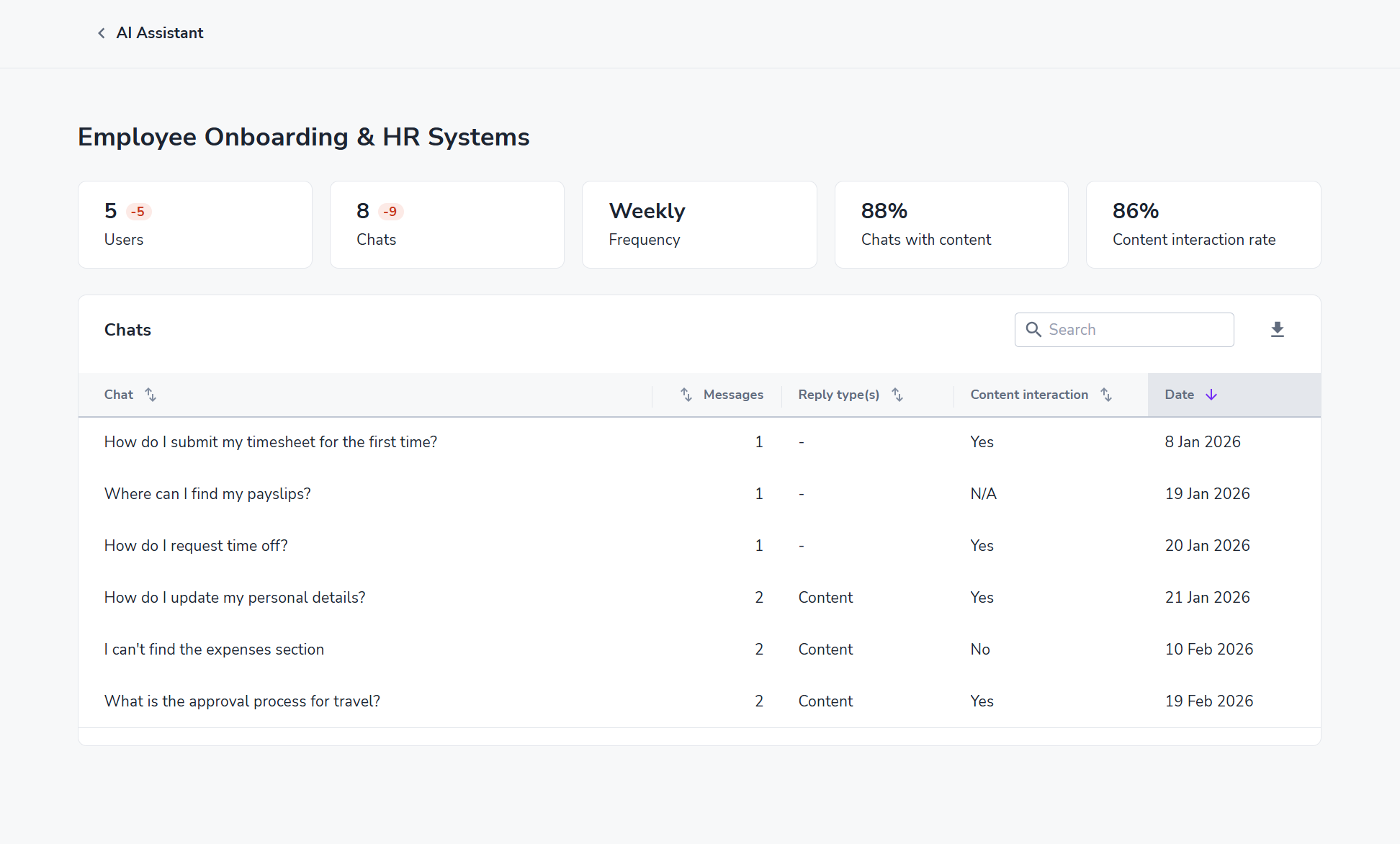Select the update personal details chat
The image size is (1400, 844).
click(x=235, y=598)
